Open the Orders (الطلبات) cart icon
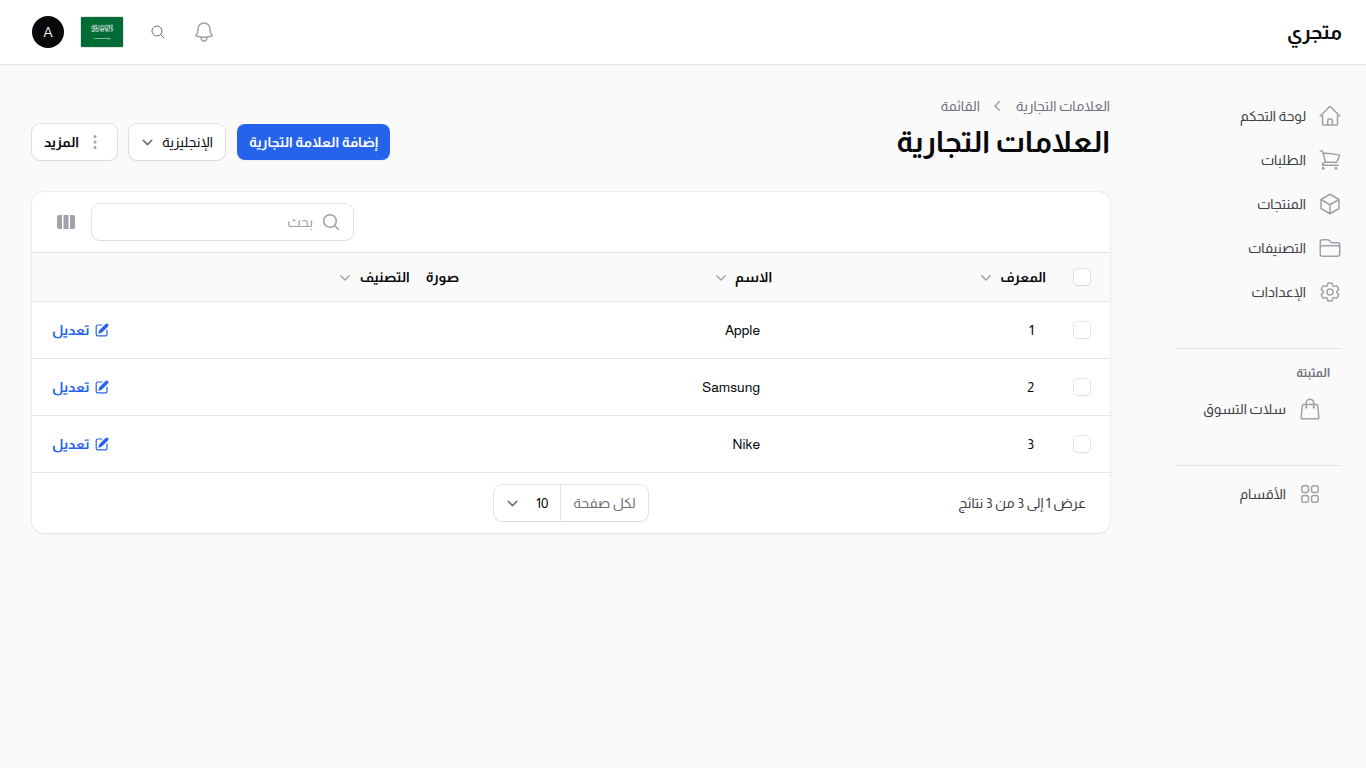The width and height of the screenshot is (1366, 768). (1330, 160)
